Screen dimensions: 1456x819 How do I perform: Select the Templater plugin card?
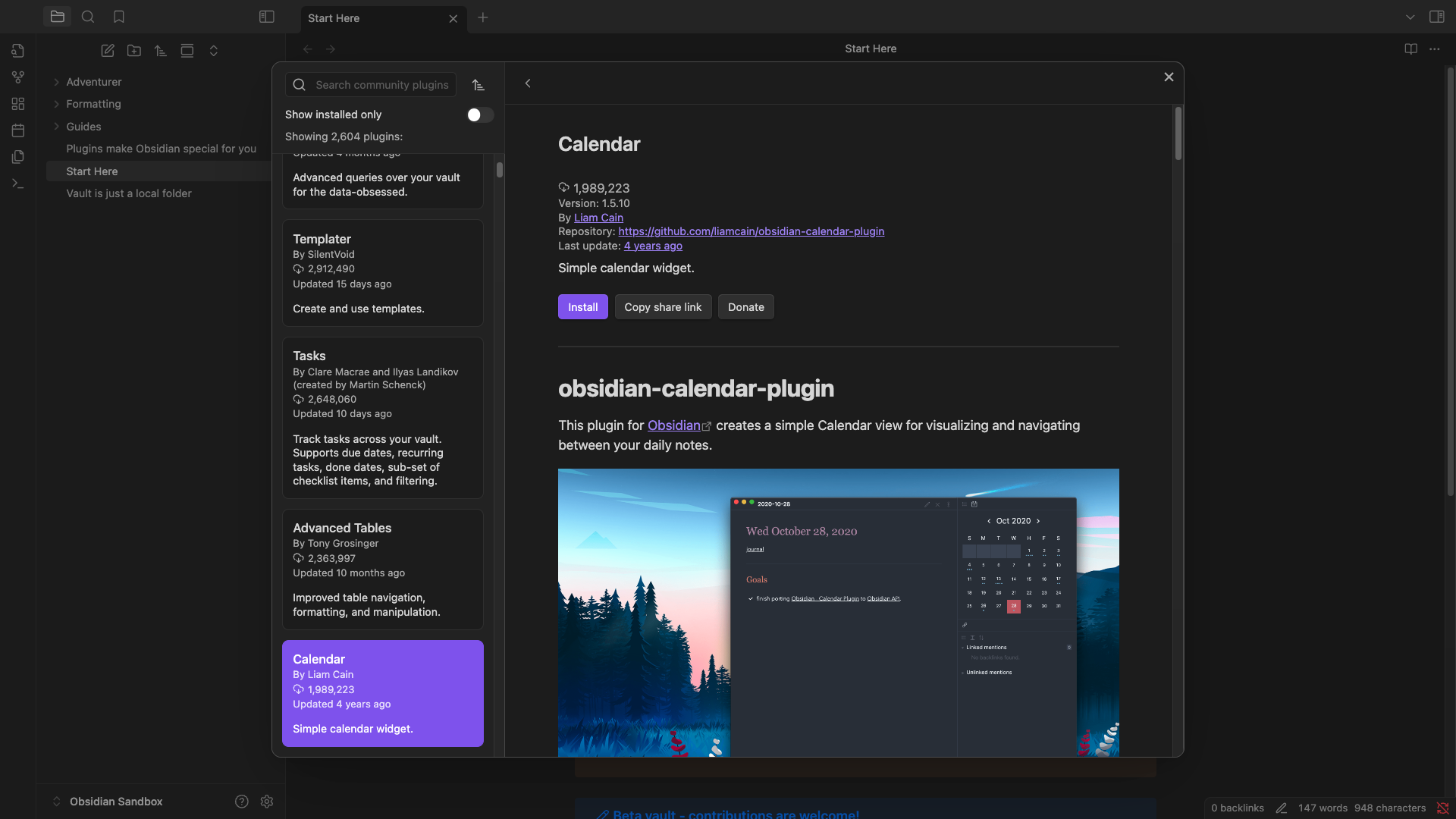point(382,273)
